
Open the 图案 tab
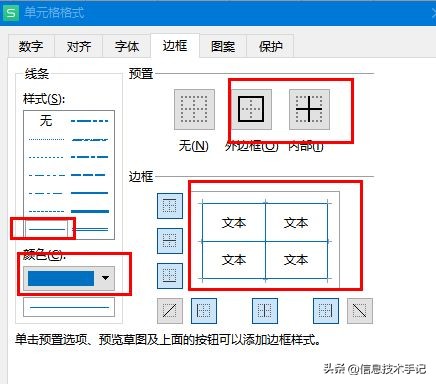(x=223, y=46)
